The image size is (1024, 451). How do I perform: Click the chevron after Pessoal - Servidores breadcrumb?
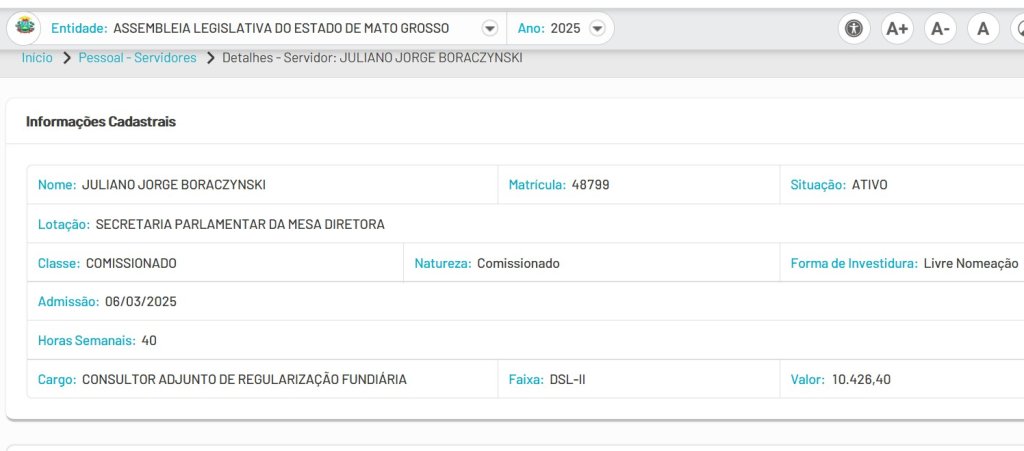pos(210,57)
